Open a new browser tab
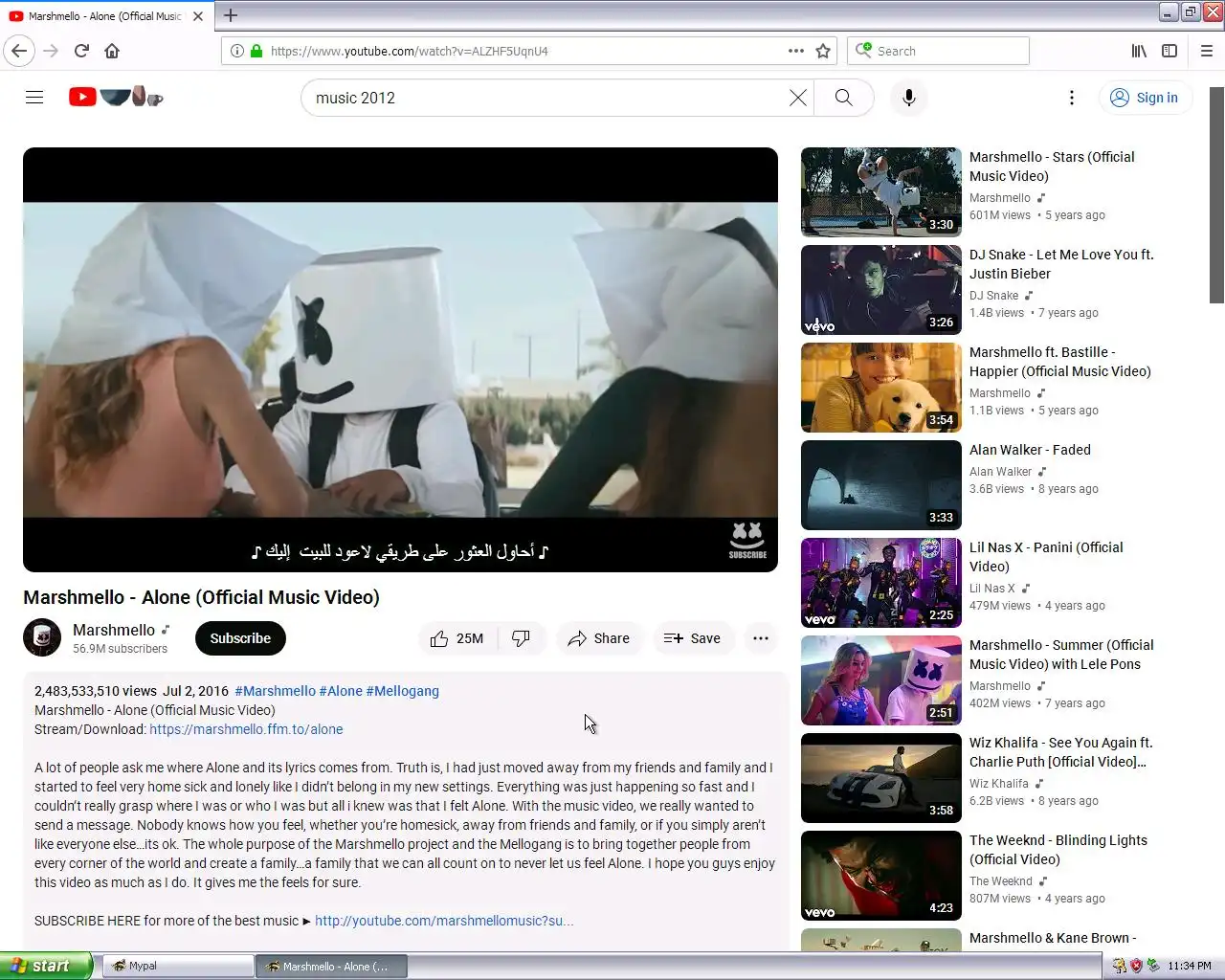 pos(231,15)
